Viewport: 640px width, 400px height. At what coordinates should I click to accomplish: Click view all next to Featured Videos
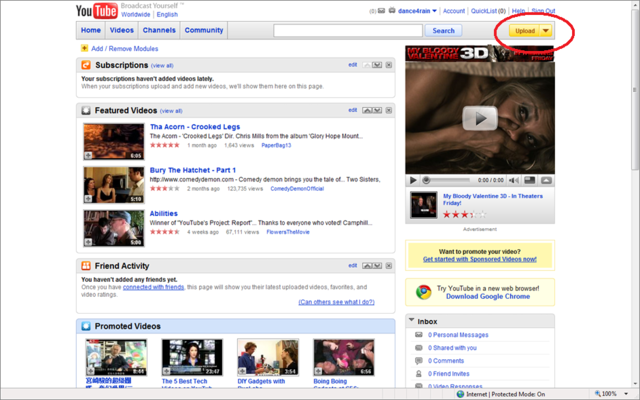(171, 111)
